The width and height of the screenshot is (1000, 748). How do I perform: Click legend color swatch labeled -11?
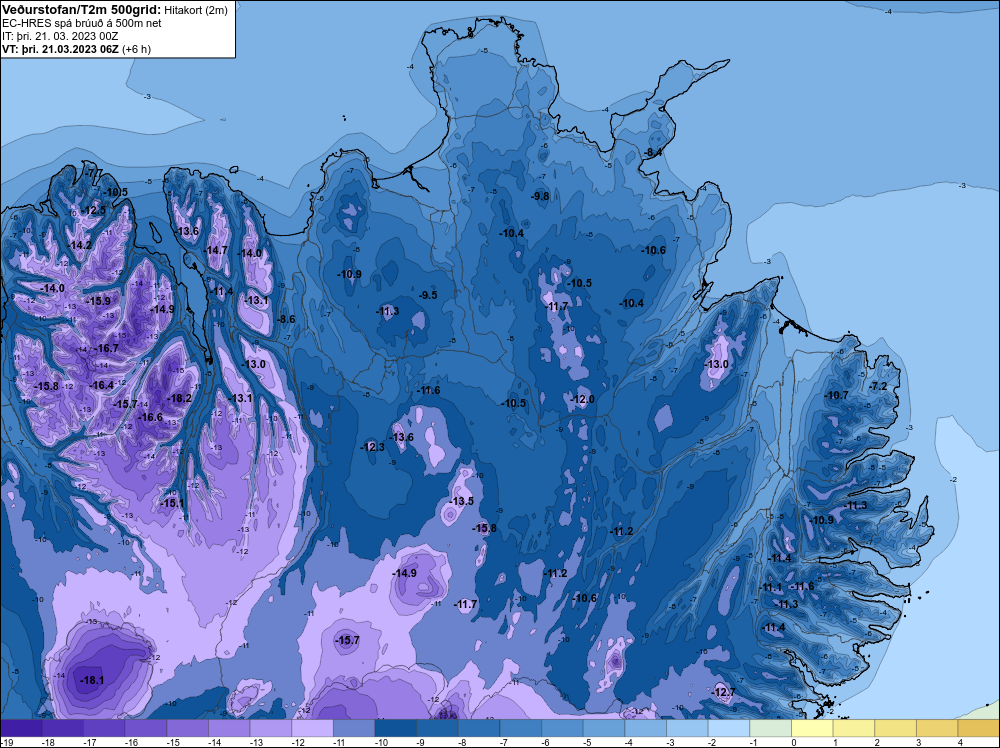(354, 728)
